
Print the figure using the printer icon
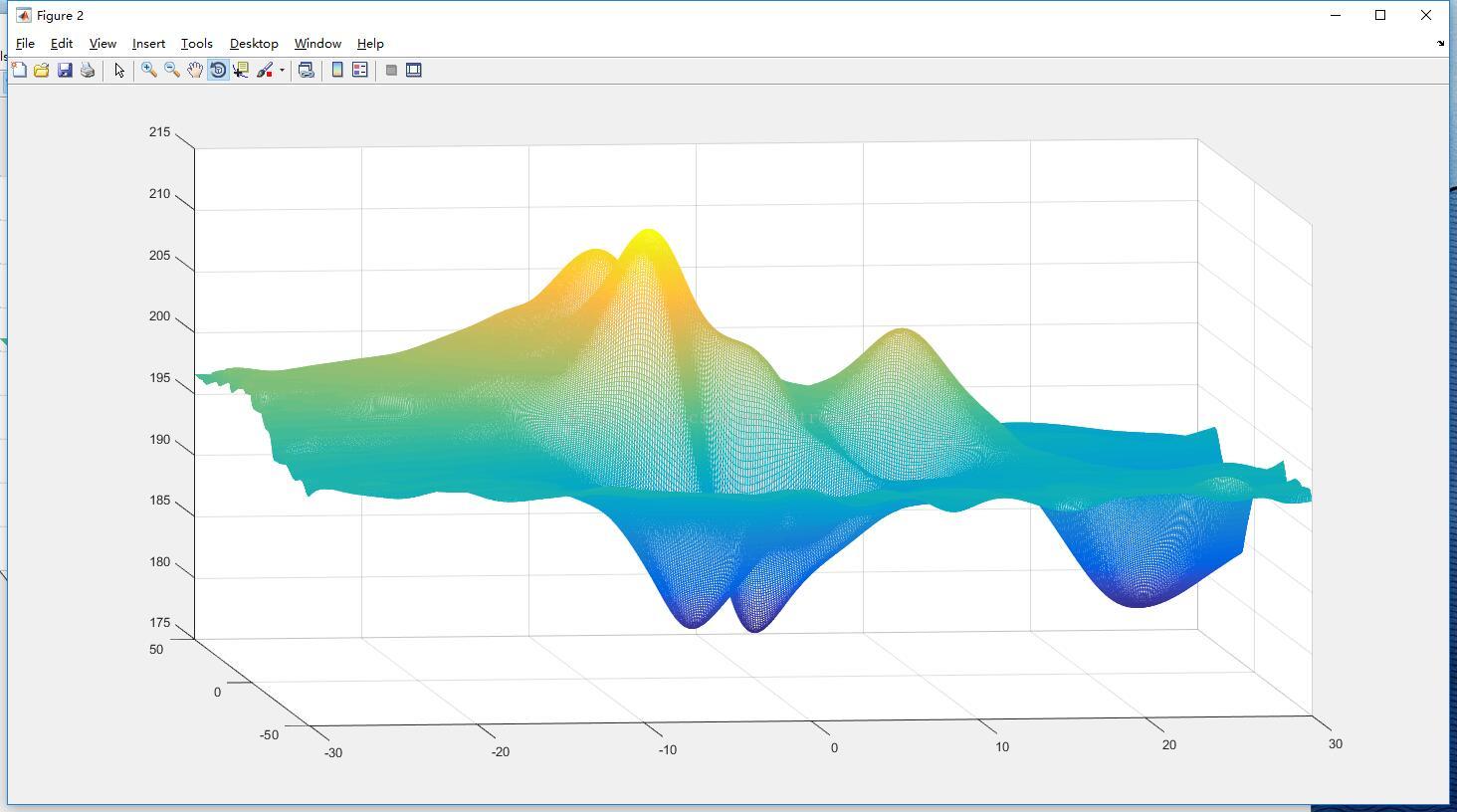pyautogui.click(x=88, y=70)
